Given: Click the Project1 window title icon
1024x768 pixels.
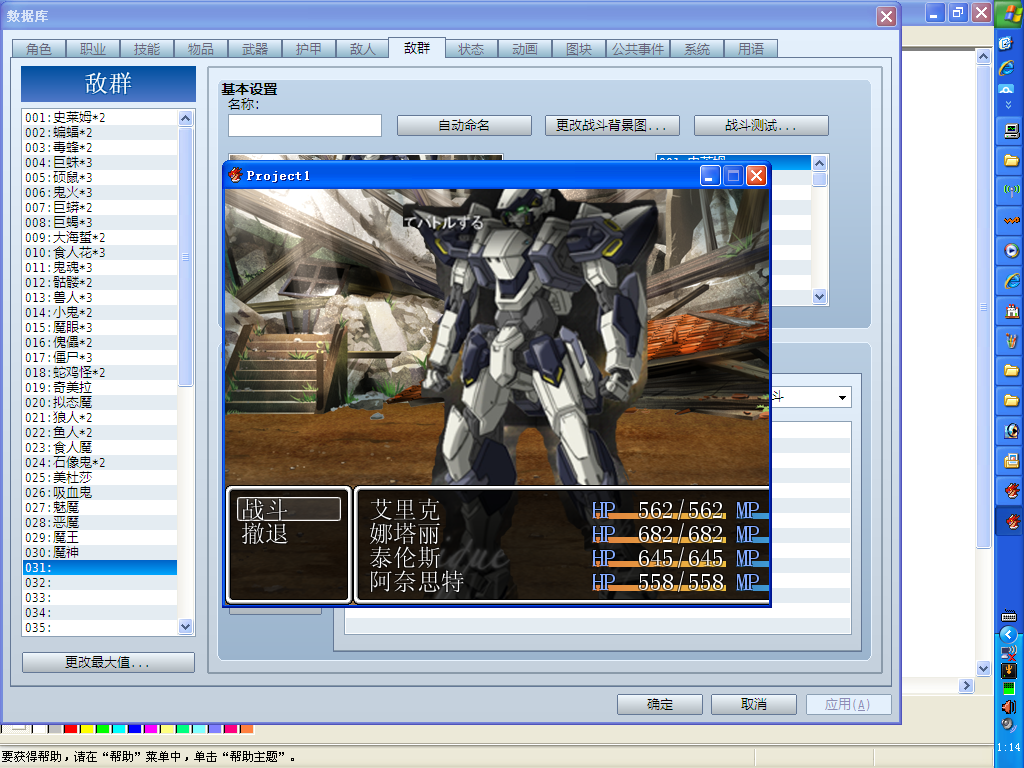Looking at the screenshot, I should (x=235, y=175).
